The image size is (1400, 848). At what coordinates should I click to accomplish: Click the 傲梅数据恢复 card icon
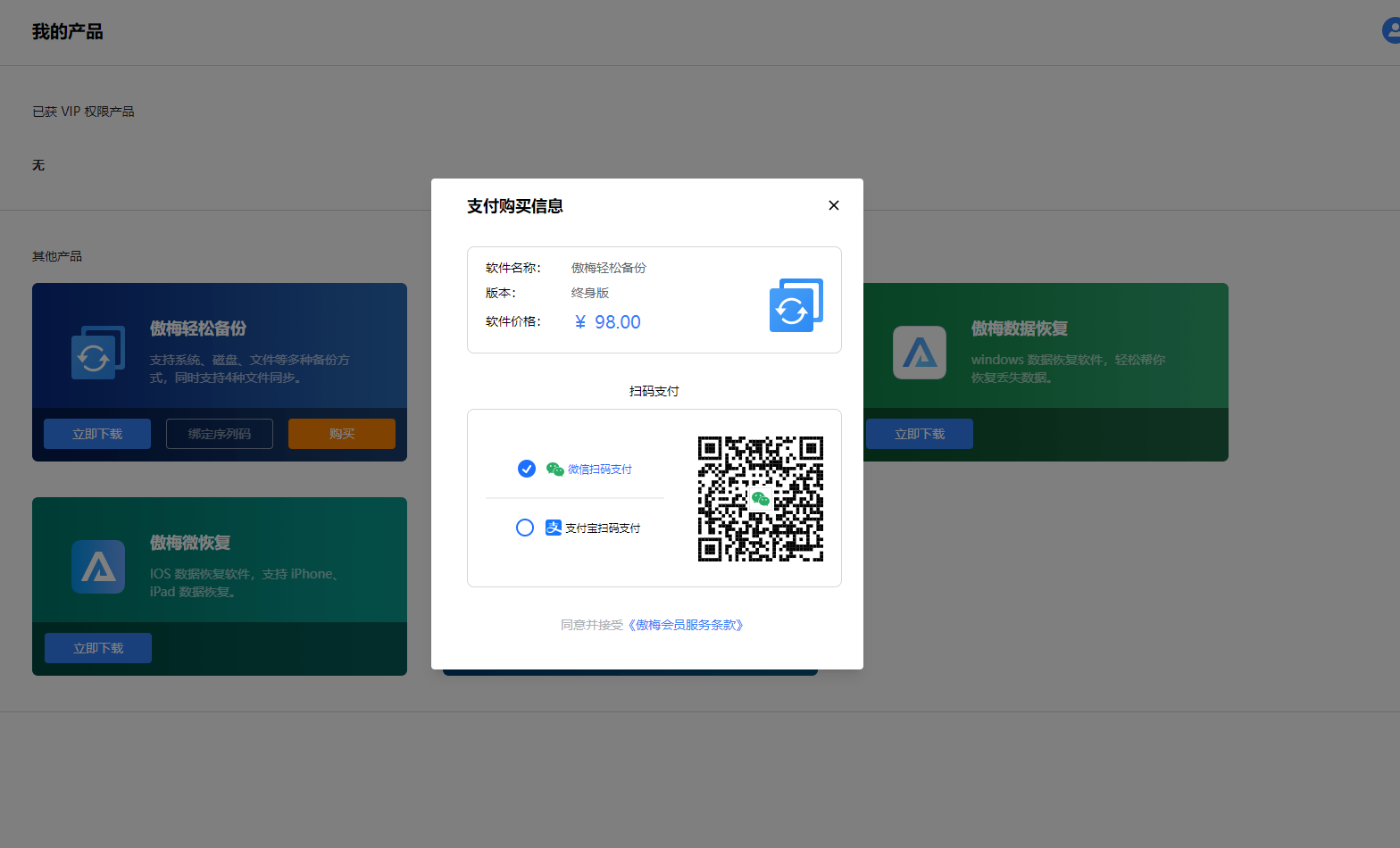[x=920, y=353]
